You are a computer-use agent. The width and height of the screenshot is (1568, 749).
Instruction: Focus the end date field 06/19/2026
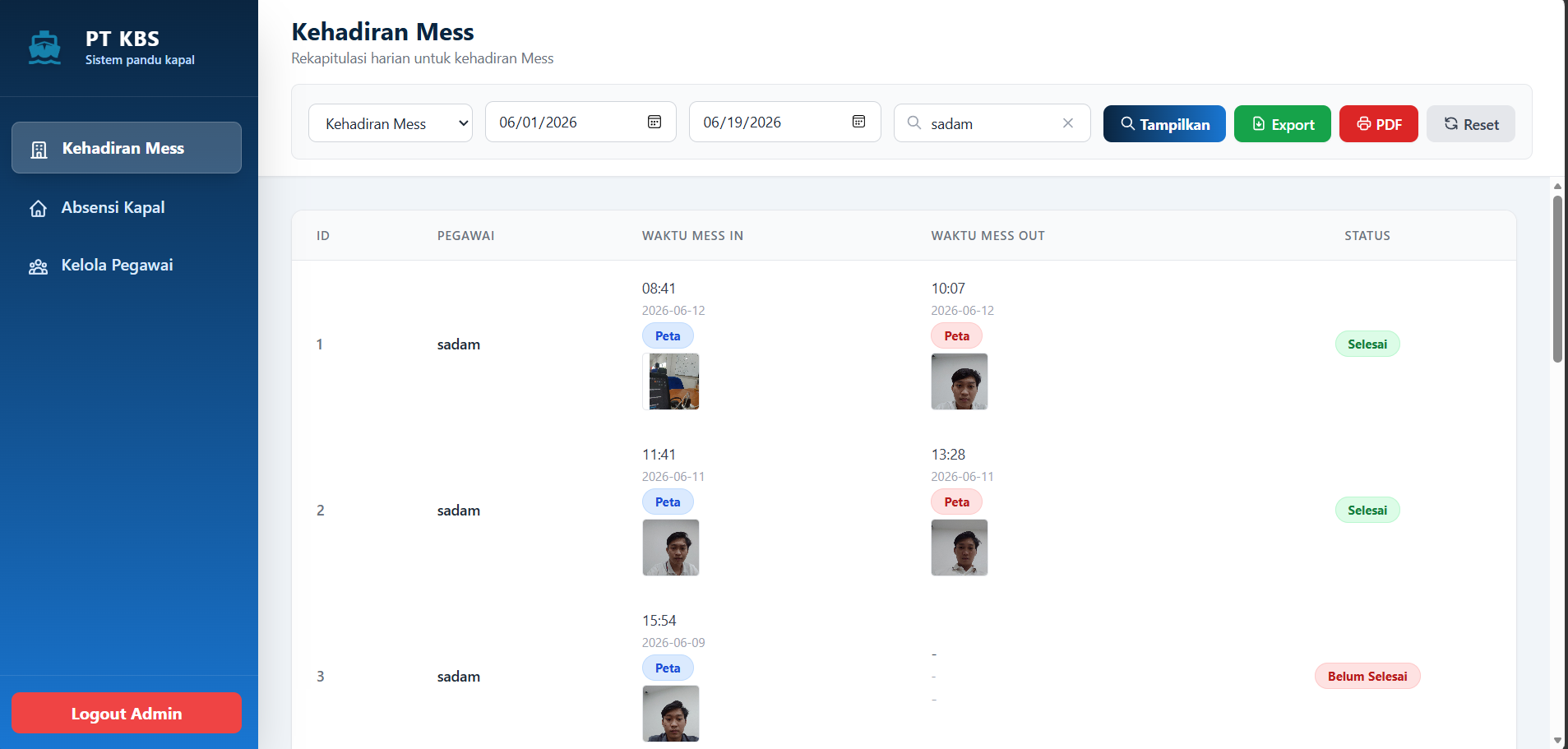[784, 122]
